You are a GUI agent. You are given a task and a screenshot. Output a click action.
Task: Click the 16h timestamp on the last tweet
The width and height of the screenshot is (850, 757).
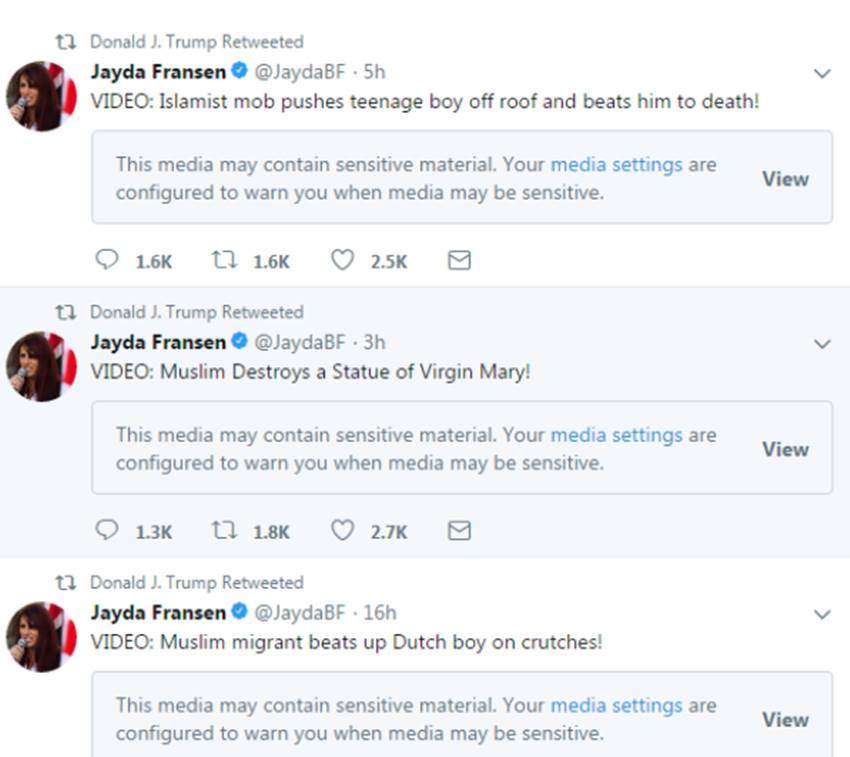[380, 612]
